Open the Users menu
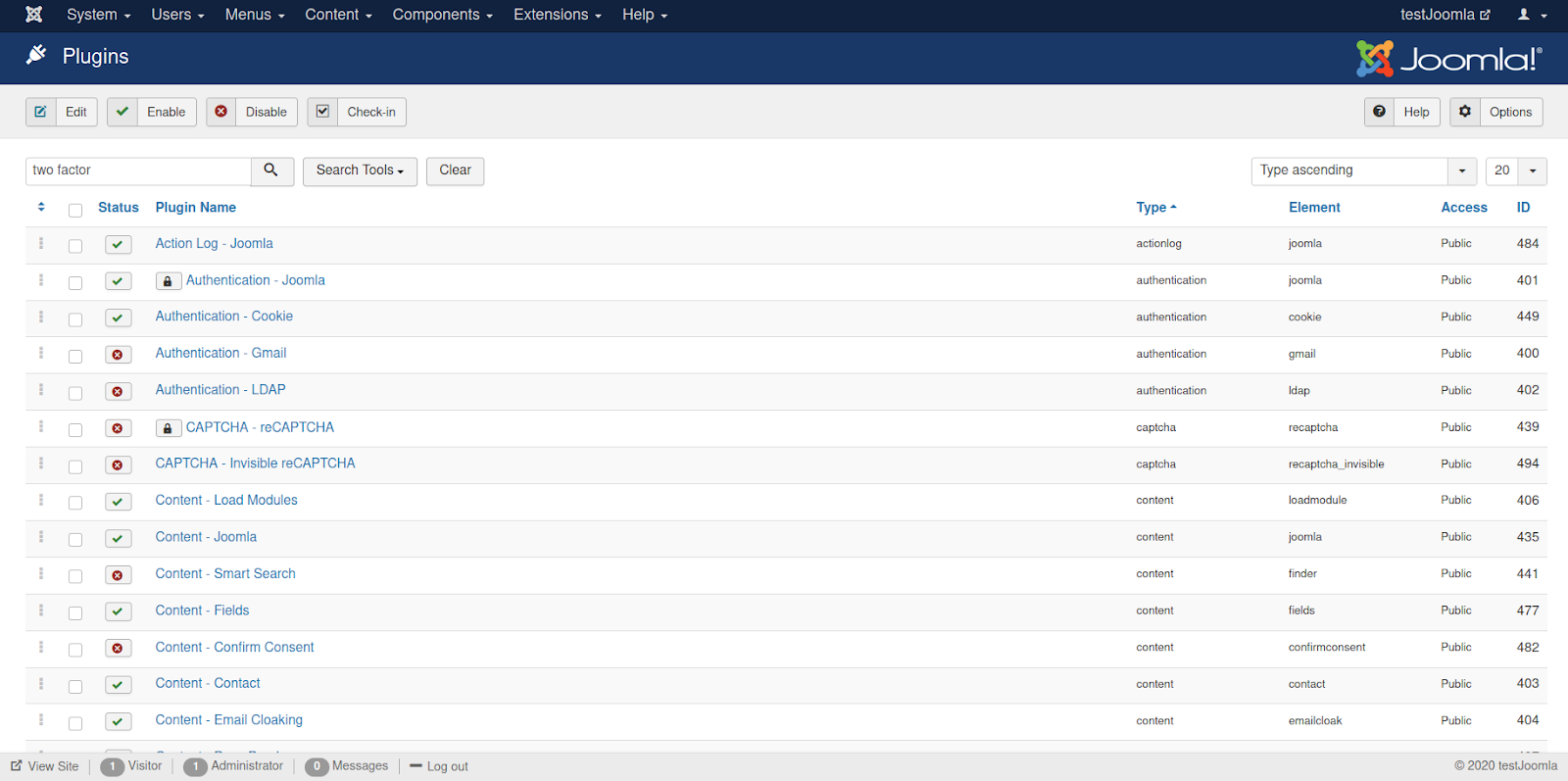 177,15
